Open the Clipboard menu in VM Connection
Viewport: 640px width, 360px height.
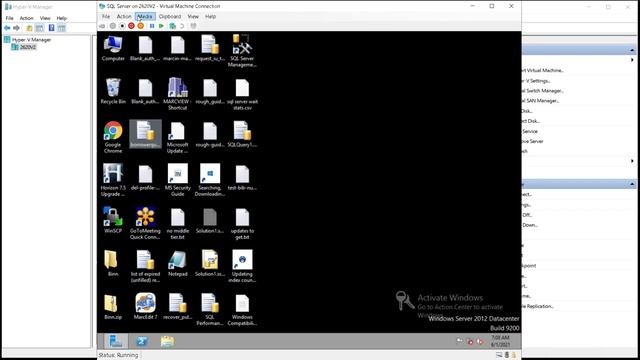click(x=170, y=16)
